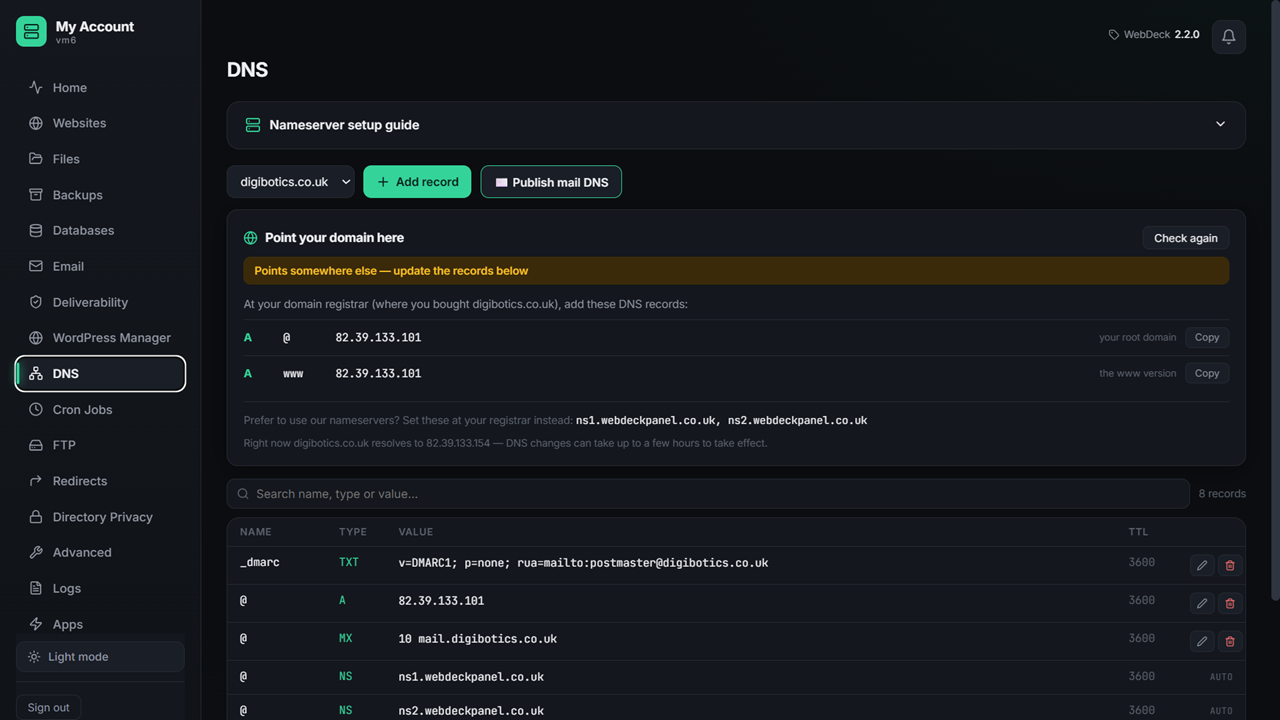Click the Databases cylinder icon

click(x=36, y=230)
